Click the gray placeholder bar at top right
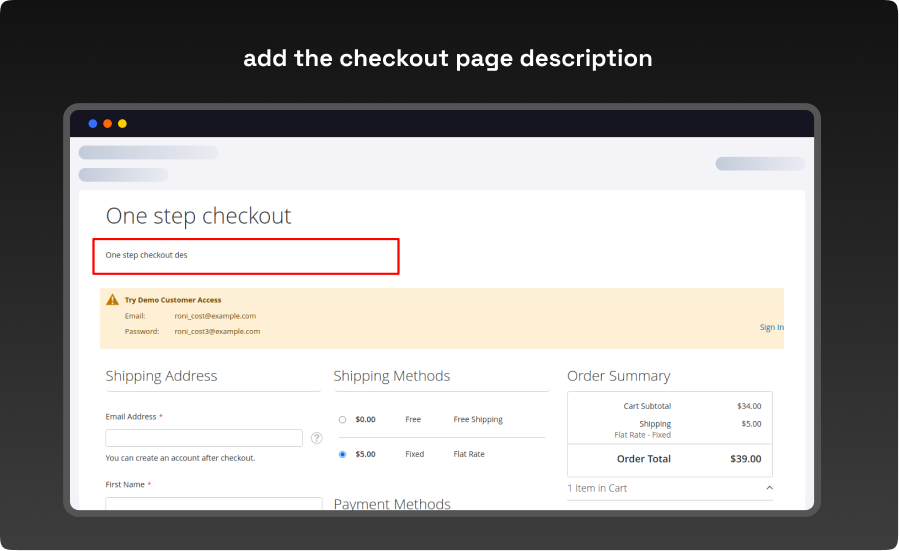Image resolution: width=899 pixels, height=551 pixels. pyautogui.click(x=759, y=164)
